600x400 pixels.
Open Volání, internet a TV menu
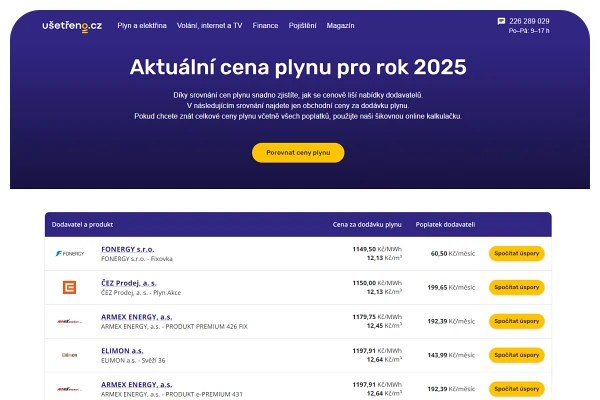coord(209,26)
